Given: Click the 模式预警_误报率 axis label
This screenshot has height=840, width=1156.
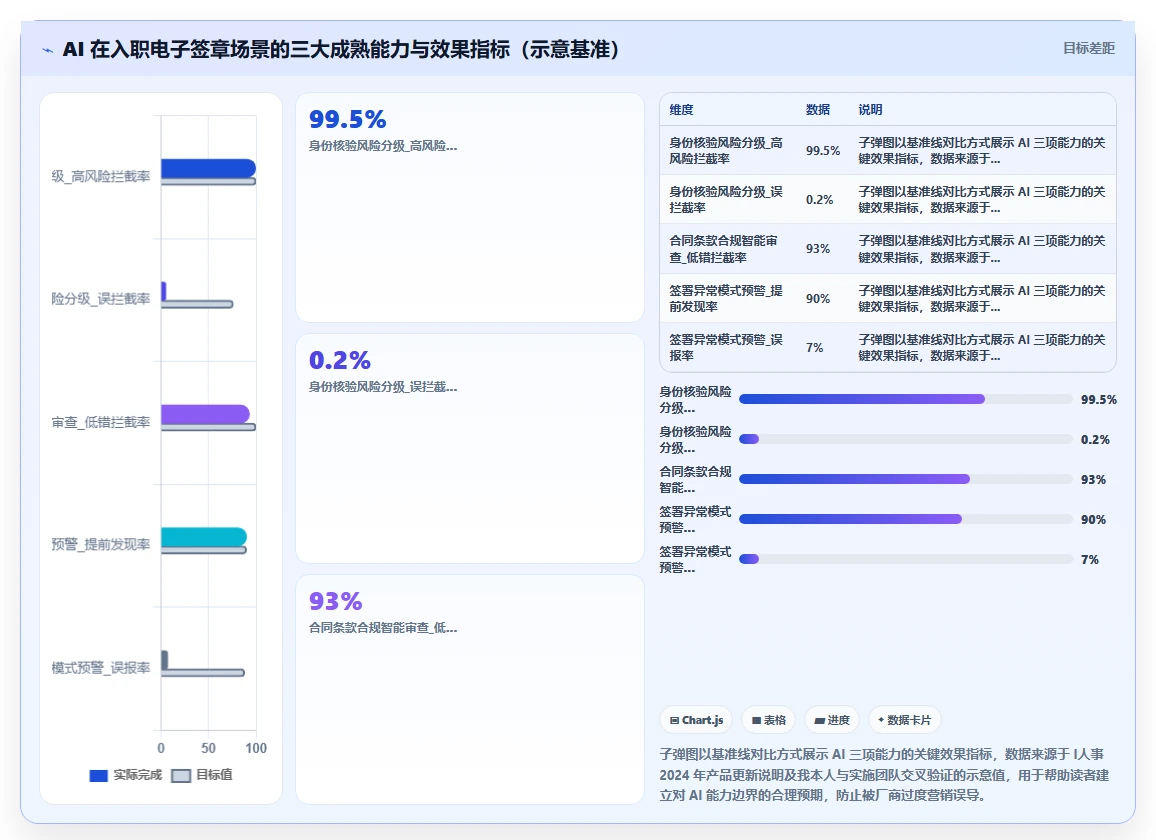Looking at the screenshot, I should click(x=100, y=667).
